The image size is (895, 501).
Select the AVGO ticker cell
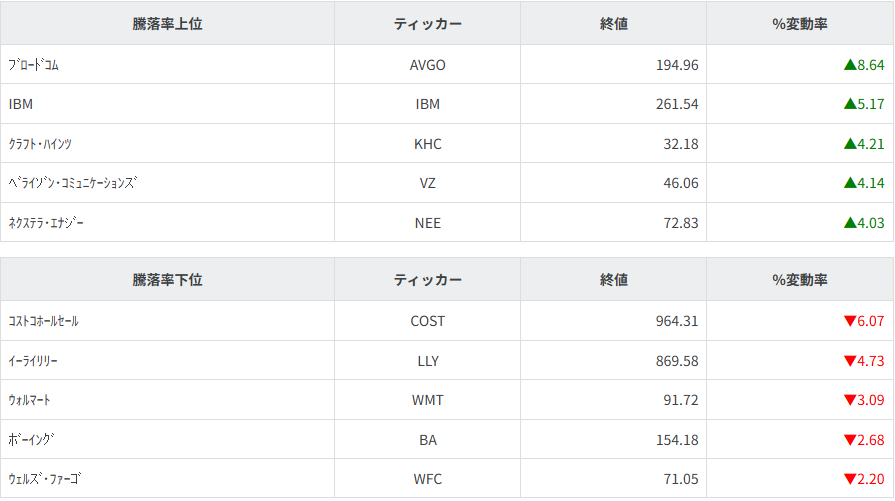(x=428, y=65)
